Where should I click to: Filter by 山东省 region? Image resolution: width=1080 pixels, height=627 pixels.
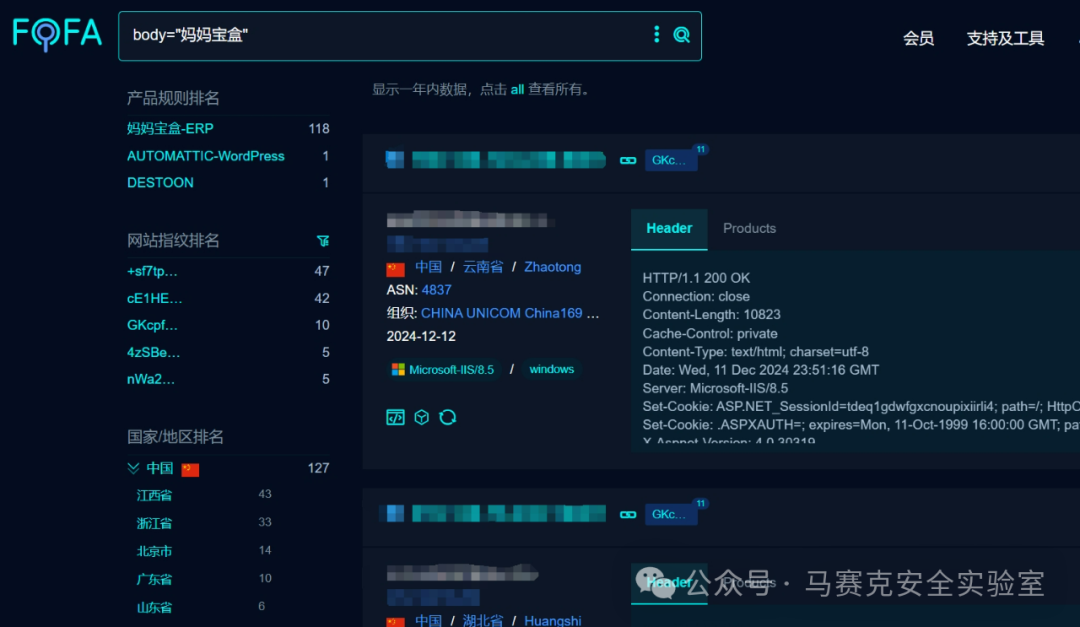tap(154, 608)
